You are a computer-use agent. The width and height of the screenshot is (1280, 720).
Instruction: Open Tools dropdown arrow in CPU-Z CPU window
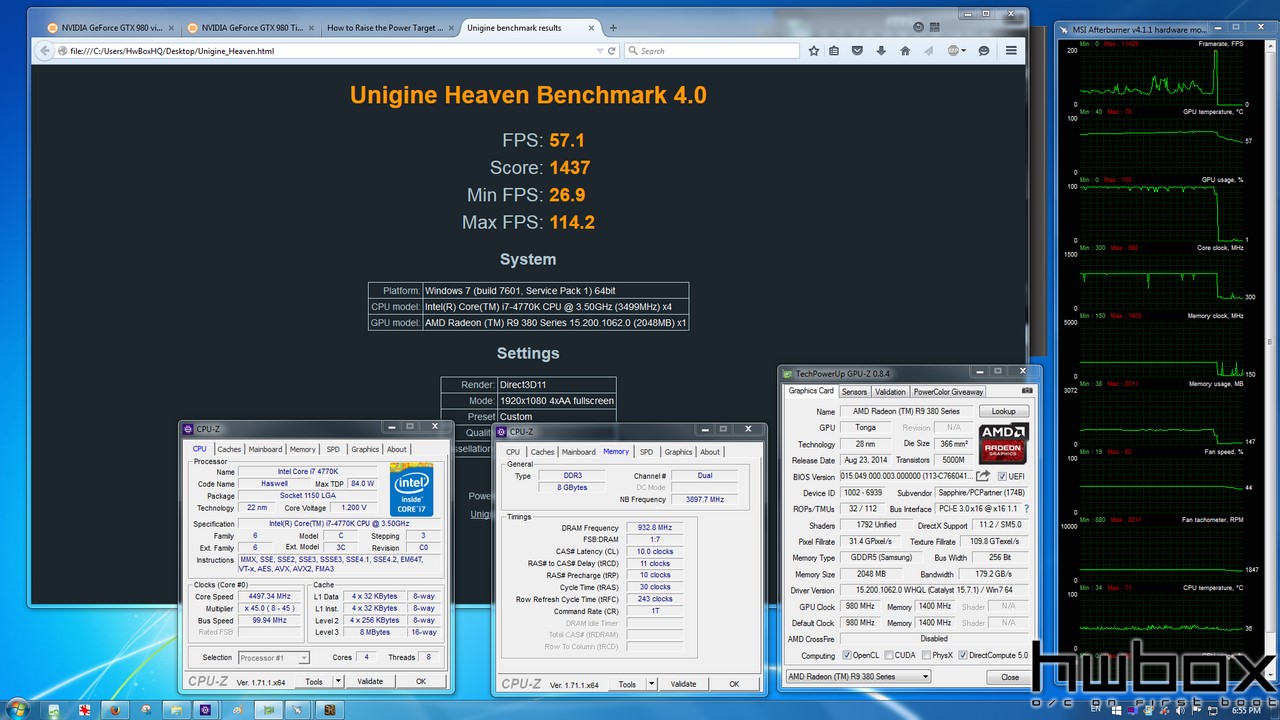338,681
